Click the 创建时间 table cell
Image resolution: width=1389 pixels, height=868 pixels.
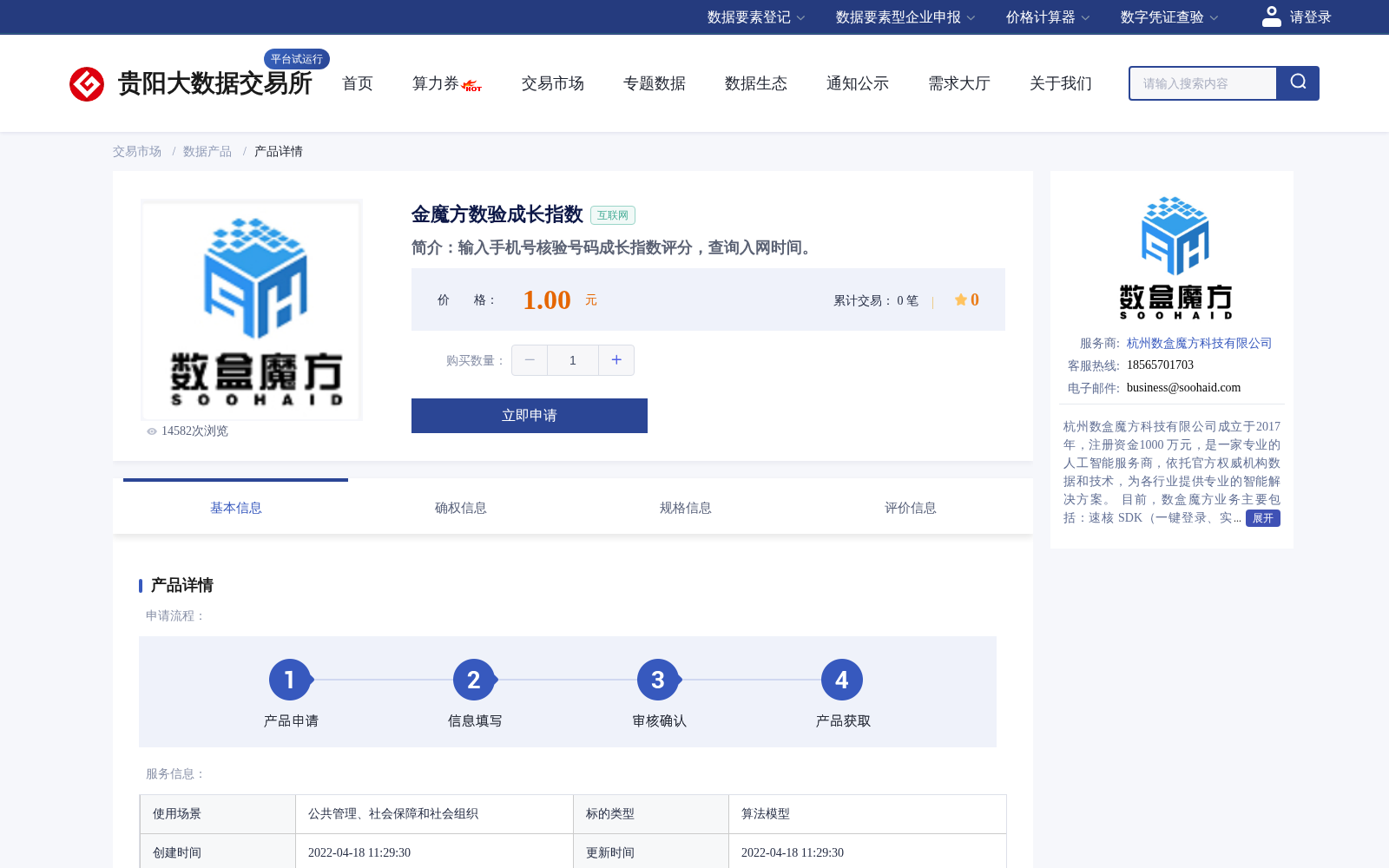pyautogui.click(x=218, y=852)
